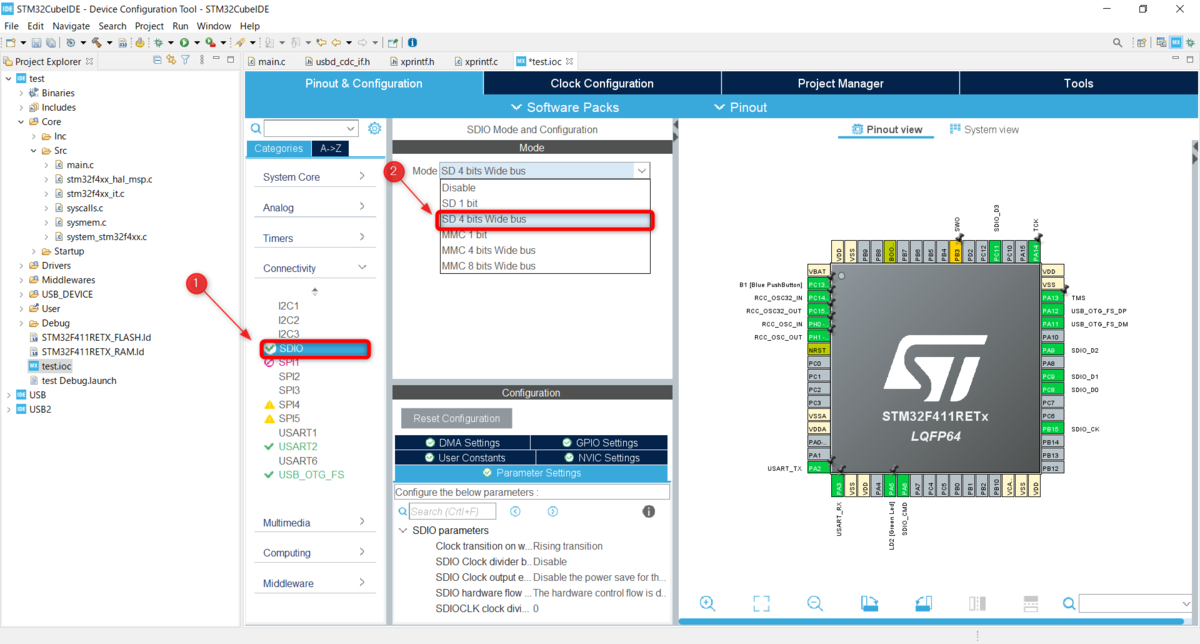This screenshot has width=1200, height=644.
Task: Click the Save toolbar icon
Action: (36, 42)
